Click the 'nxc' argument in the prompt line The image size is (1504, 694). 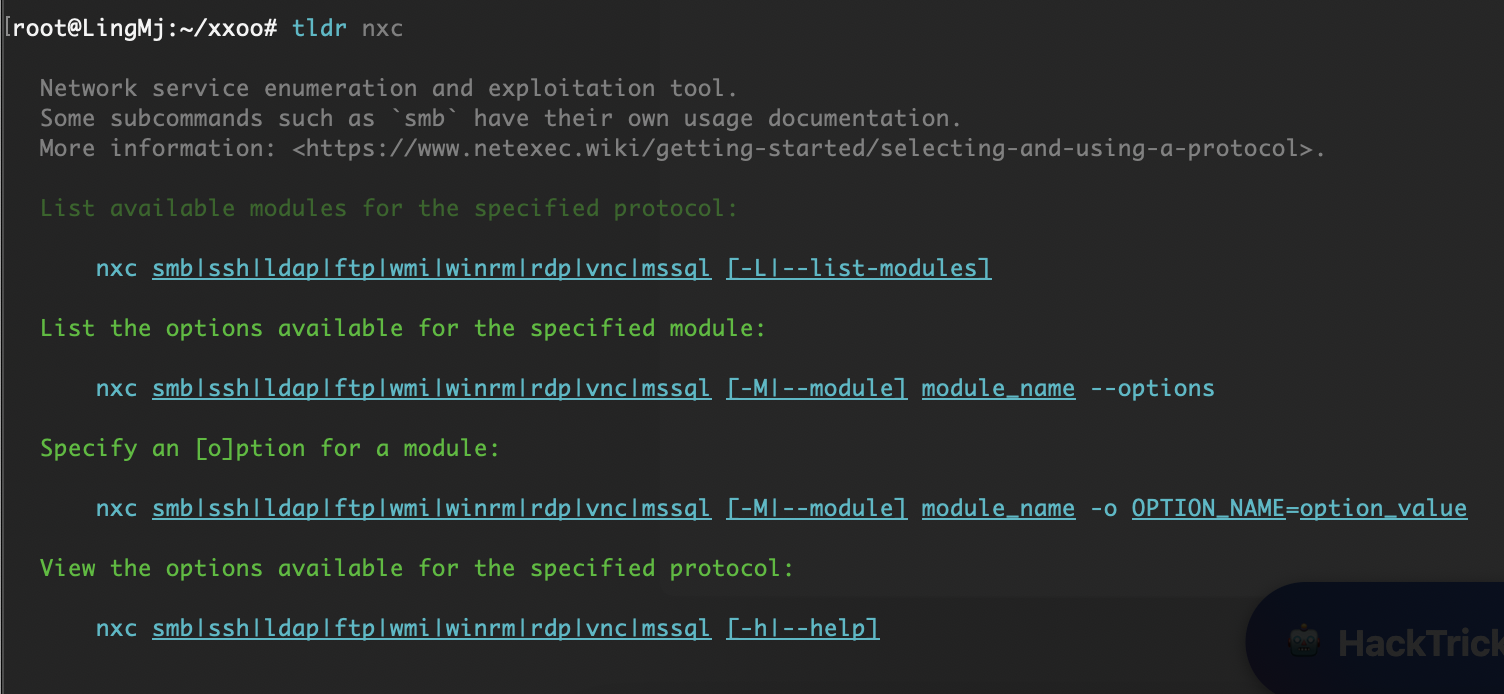click(x=383, y=28)
